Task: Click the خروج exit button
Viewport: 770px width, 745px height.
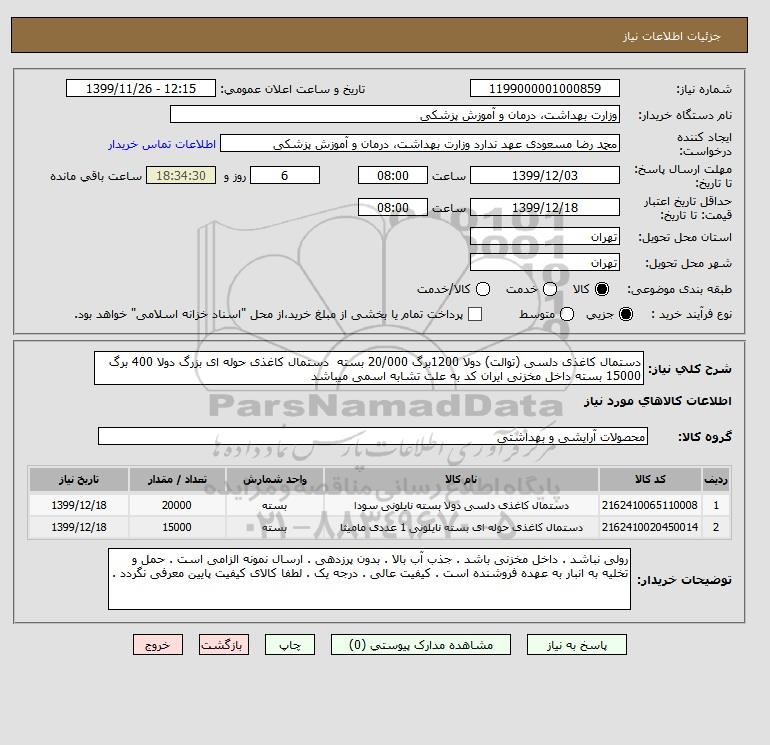Action: tap(158, 645)
